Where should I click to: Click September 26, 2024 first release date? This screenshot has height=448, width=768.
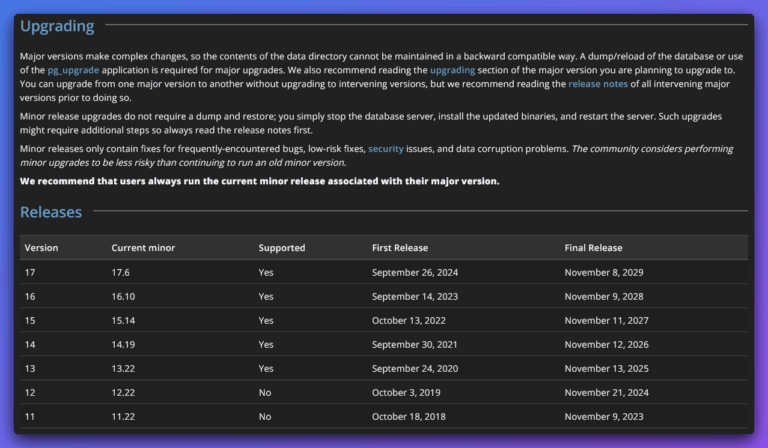(415, 272)
